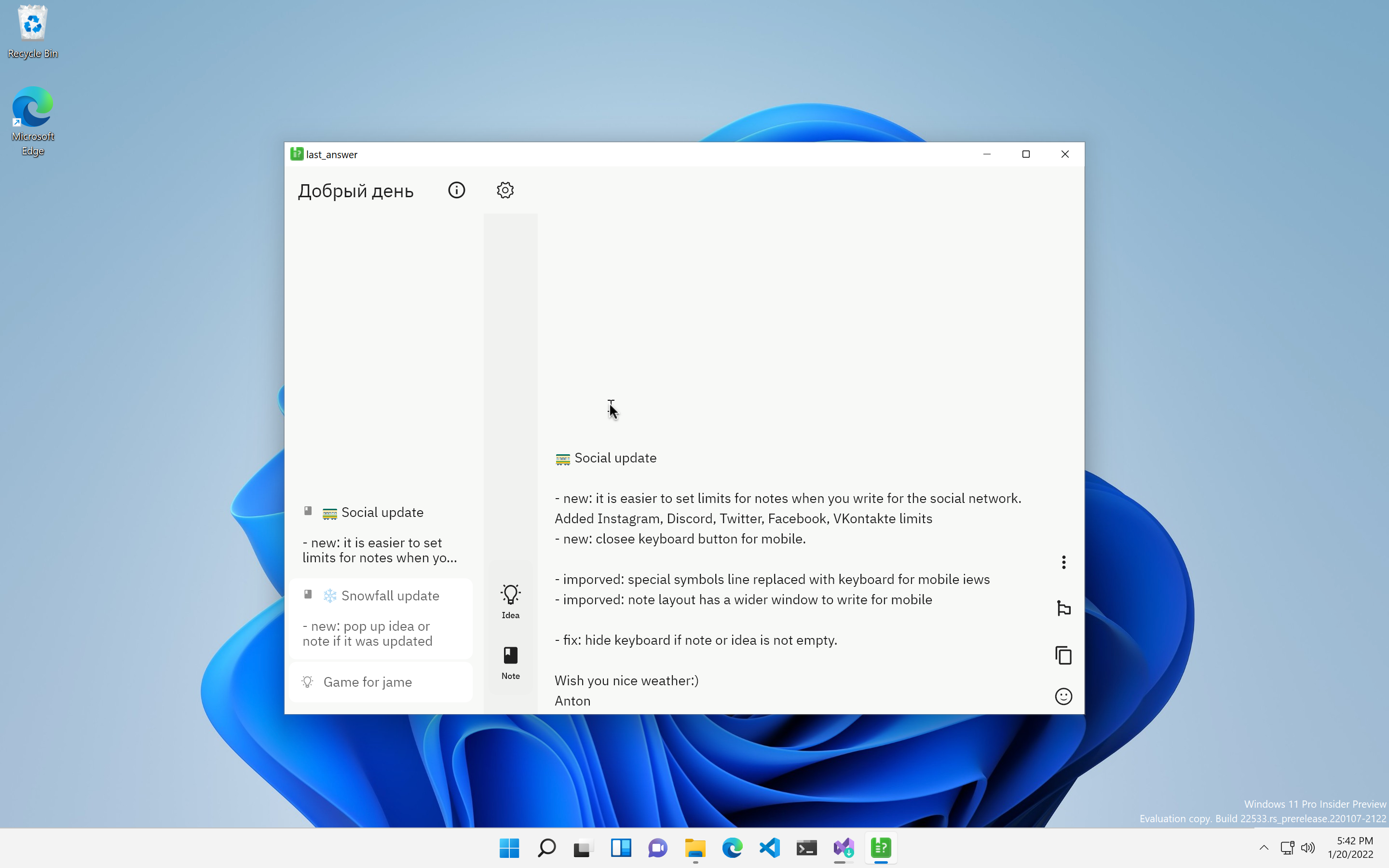
Task: Open emoji picker smiley icon
Action: (x=1063, y=696)
